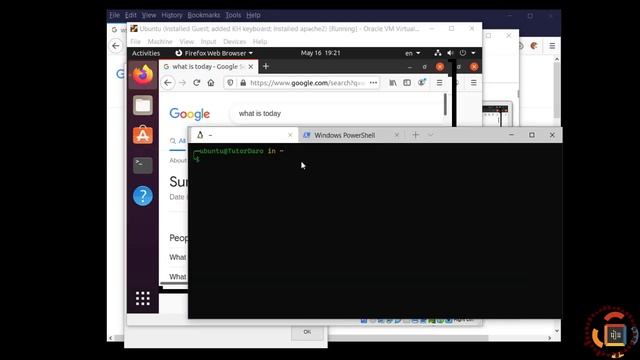Open page actions three-dot menu in URL bar

coord(373,83)
